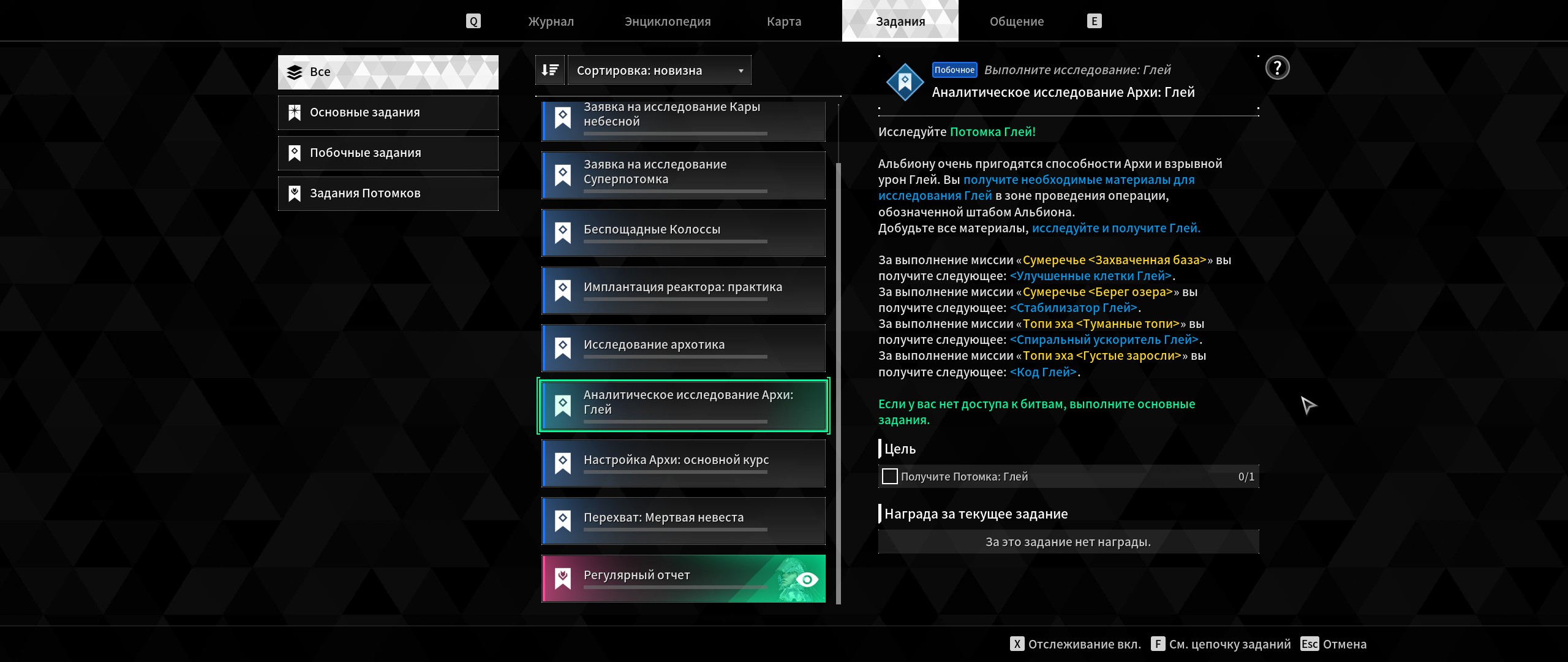Open the help question mark icon

[1277, 68]
